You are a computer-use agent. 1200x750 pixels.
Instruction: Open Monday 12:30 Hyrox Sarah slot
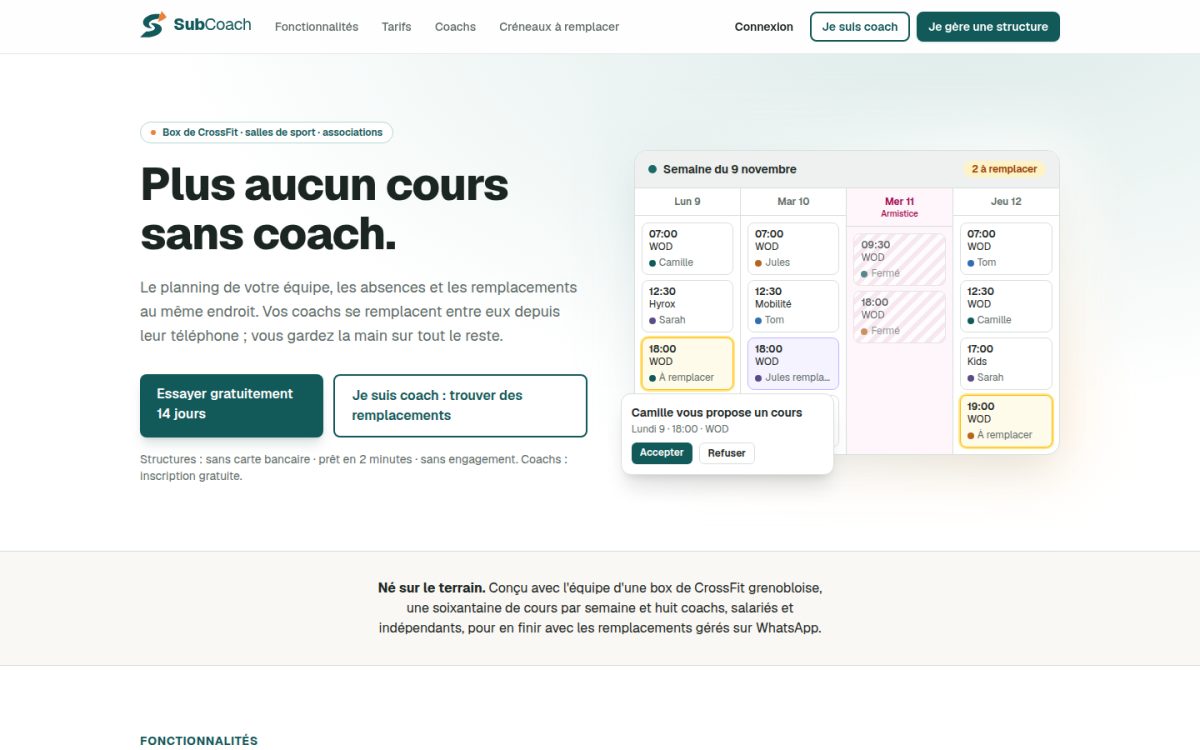point(687,306)
